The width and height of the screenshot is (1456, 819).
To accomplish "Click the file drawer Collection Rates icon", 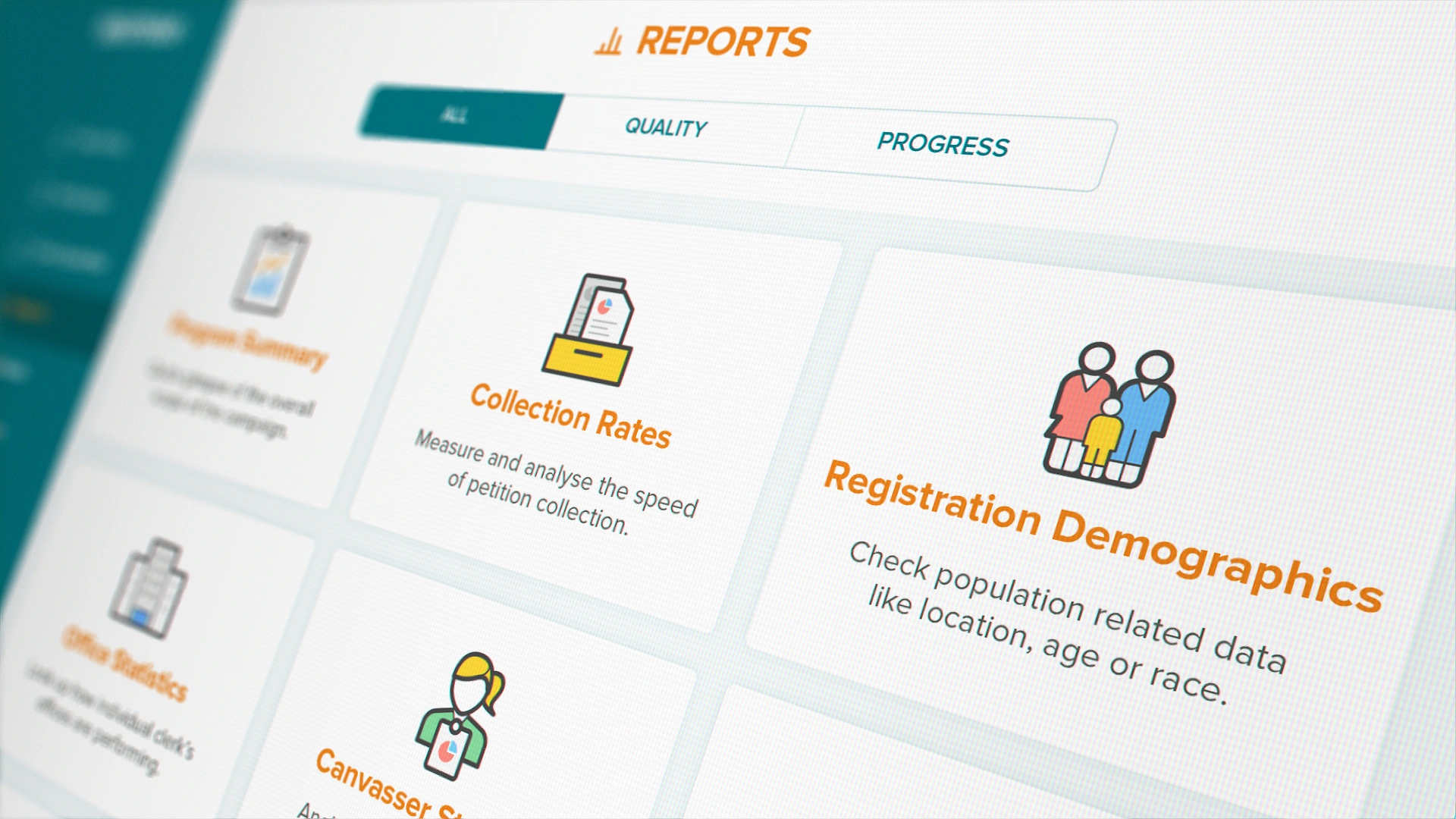I will point(588,329).
